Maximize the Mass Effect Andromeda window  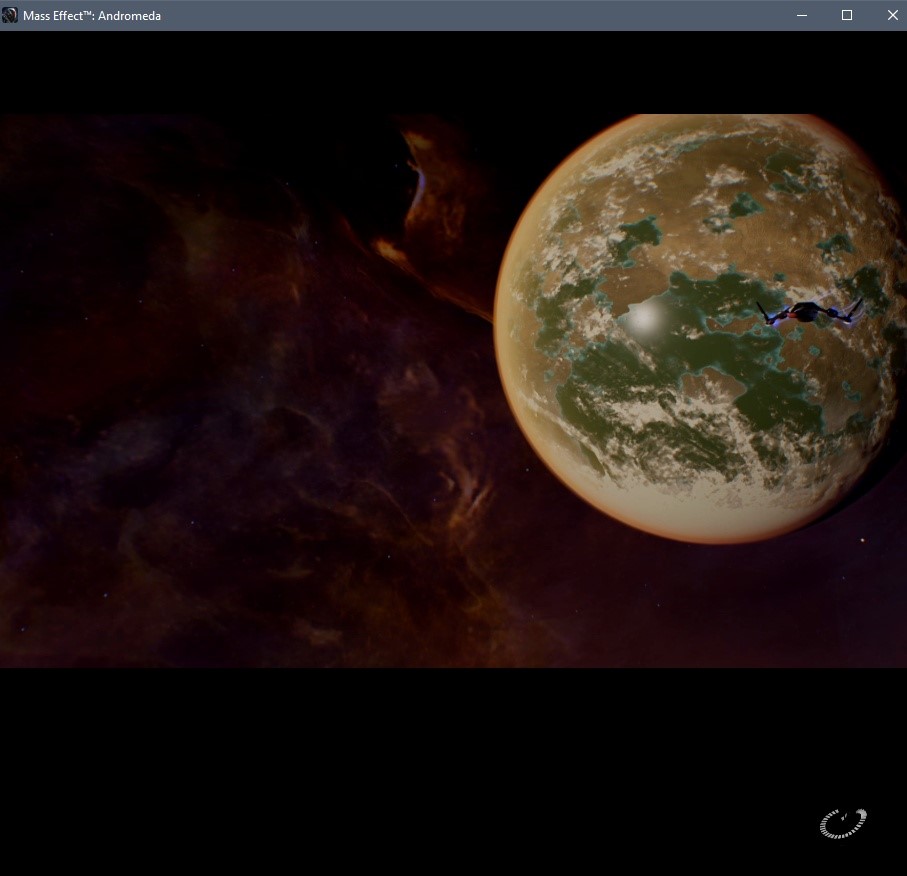tap(847, 15)
